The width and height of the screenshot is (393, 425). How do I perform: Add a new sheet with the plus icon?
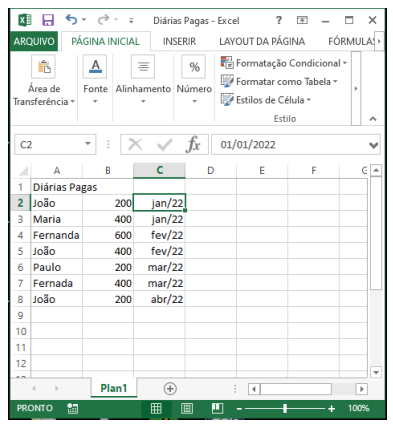tap(170, 388)
